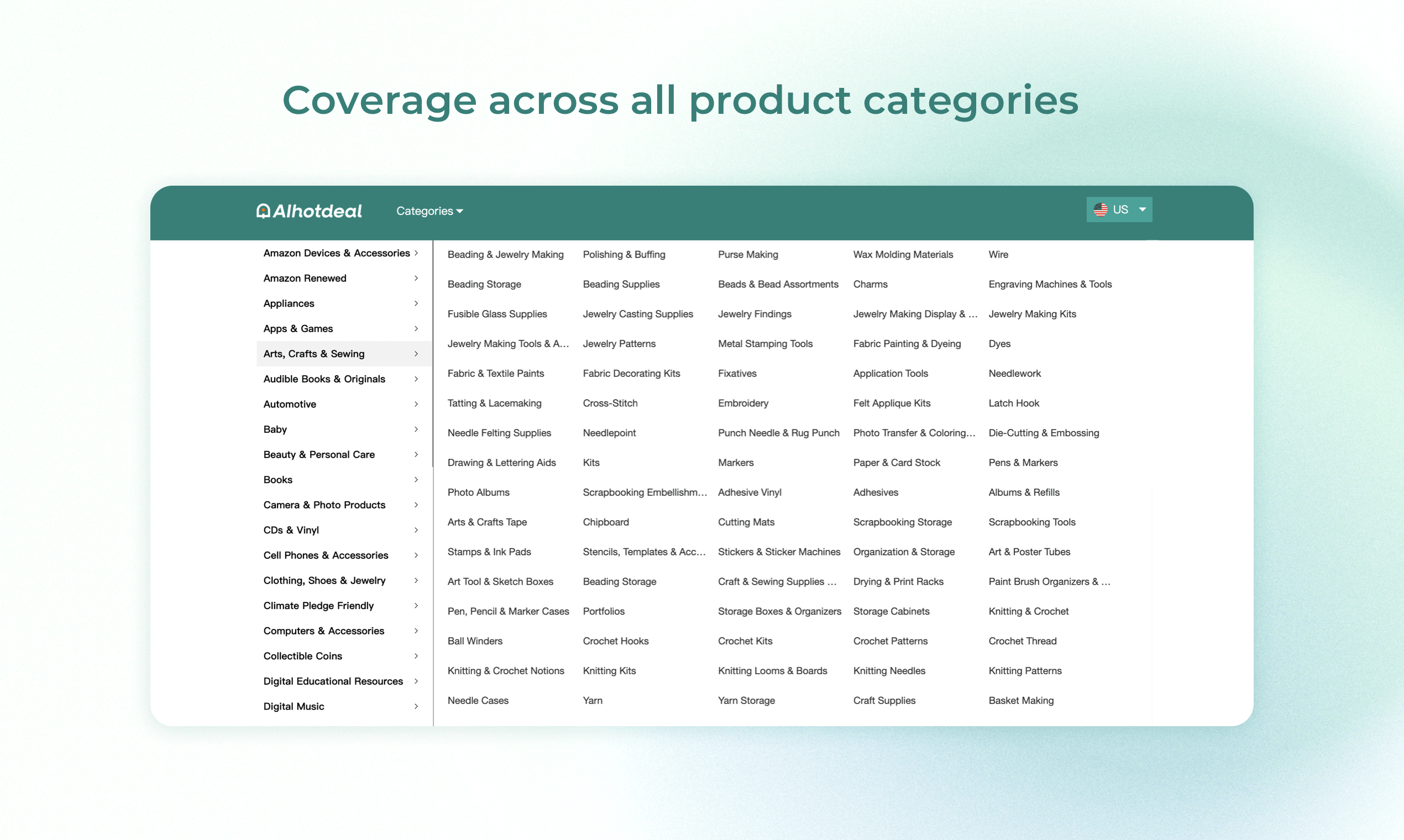Open Engraving Machines & Tools link
Viewport: 1404px width, 840px height.
tap(1050, 284)
